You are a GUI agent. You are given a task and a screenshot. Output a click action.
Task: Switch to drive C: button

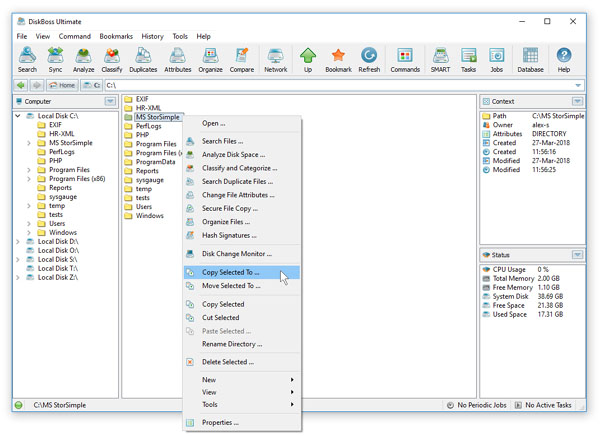tap(92, 85)
